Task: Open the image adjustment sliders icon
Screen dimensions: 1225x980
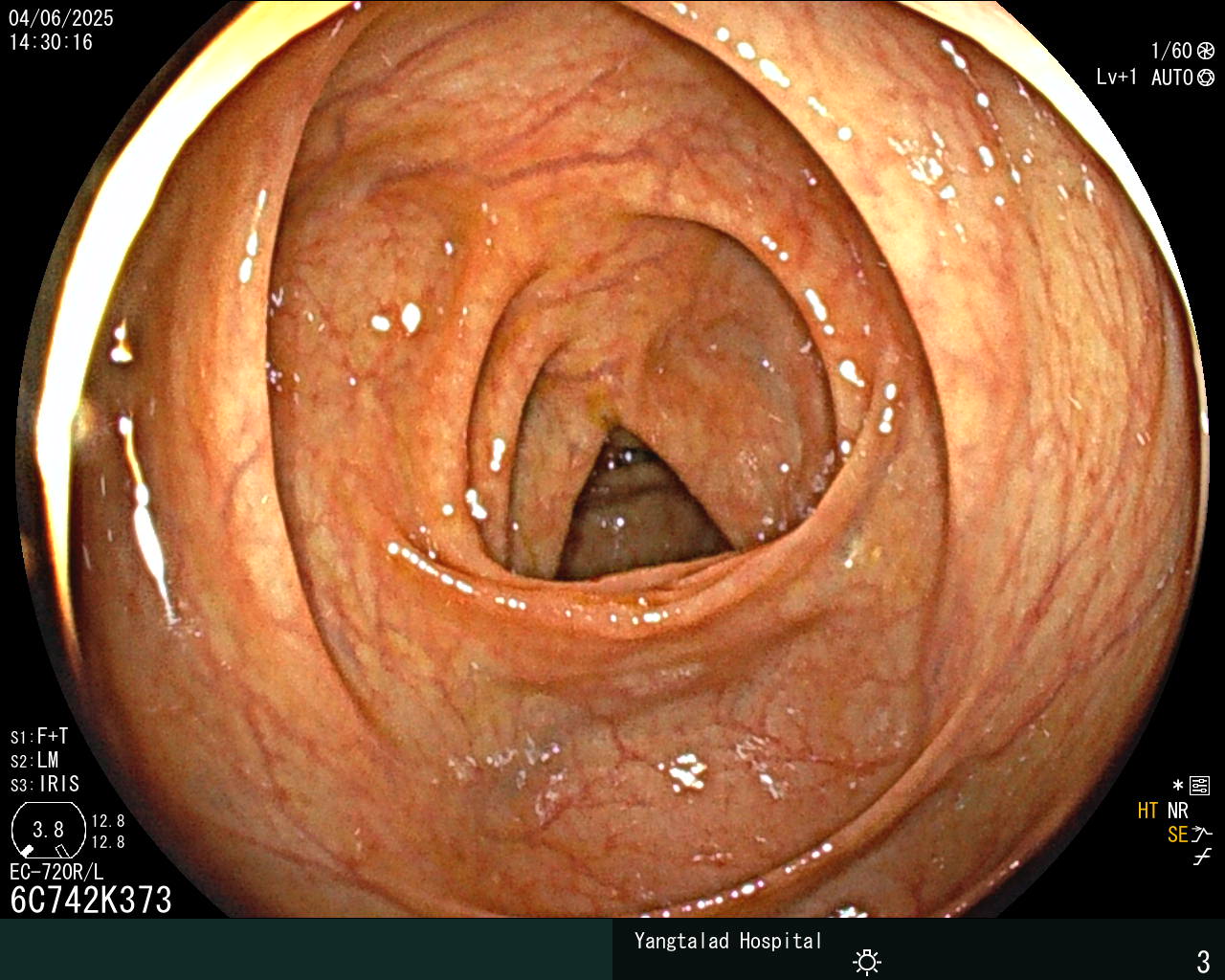Action: [x=1200, y=787]
